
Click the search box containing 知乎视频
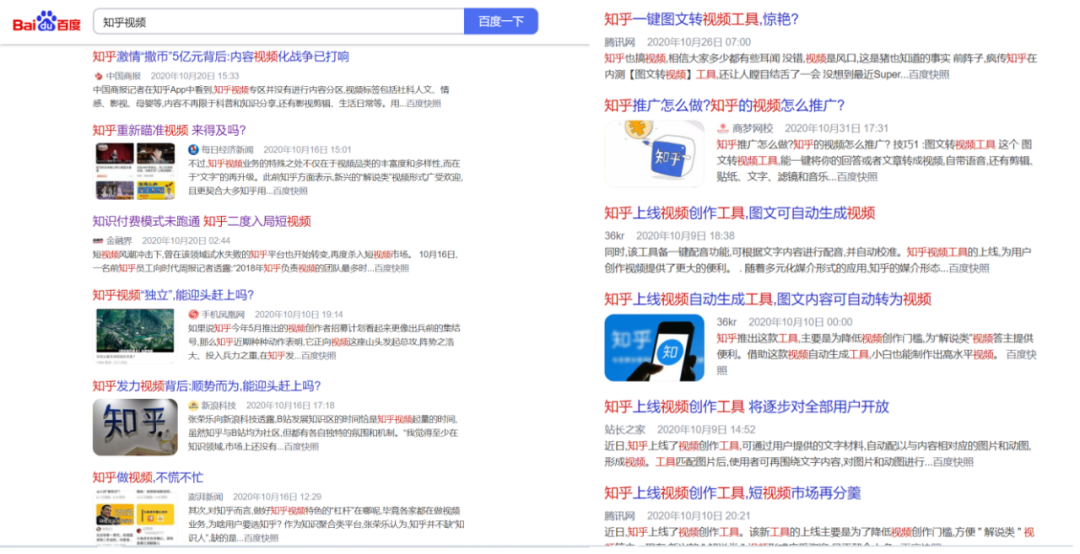click(x=279, y=21)
